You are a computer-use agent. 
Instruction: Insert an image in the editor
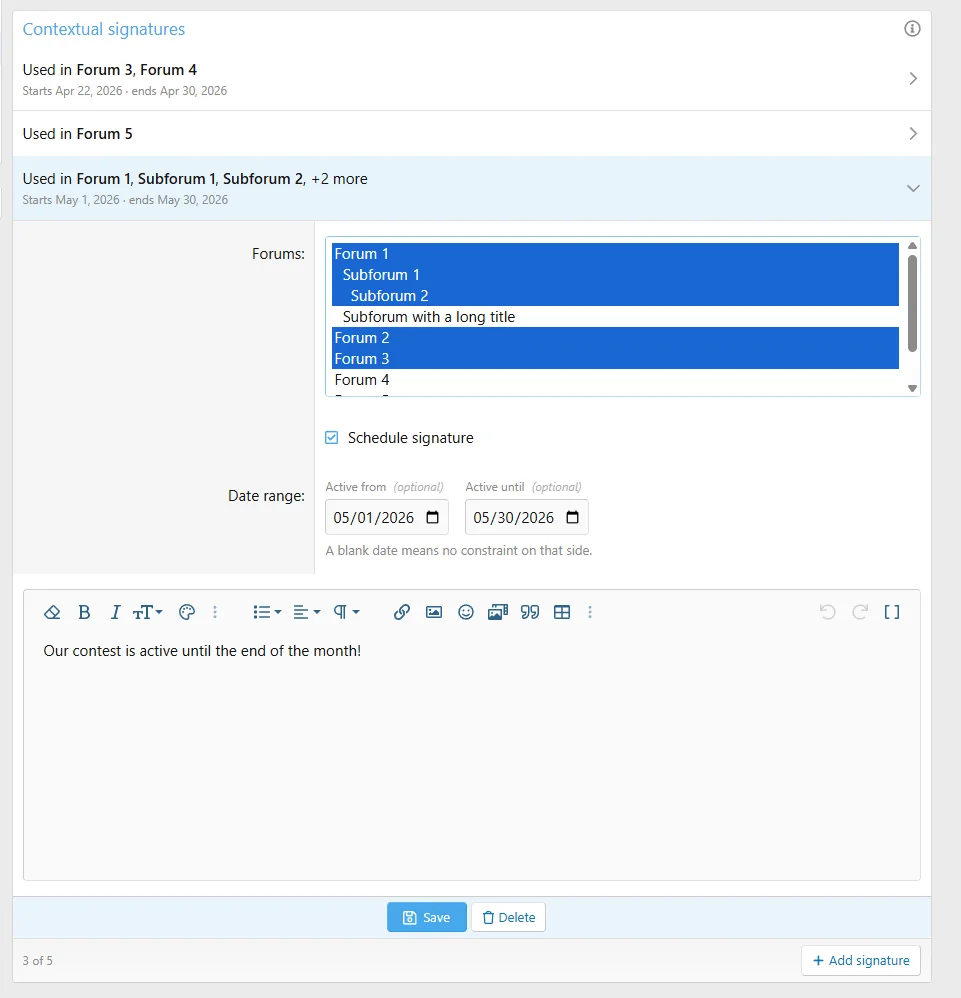(434, 612)
